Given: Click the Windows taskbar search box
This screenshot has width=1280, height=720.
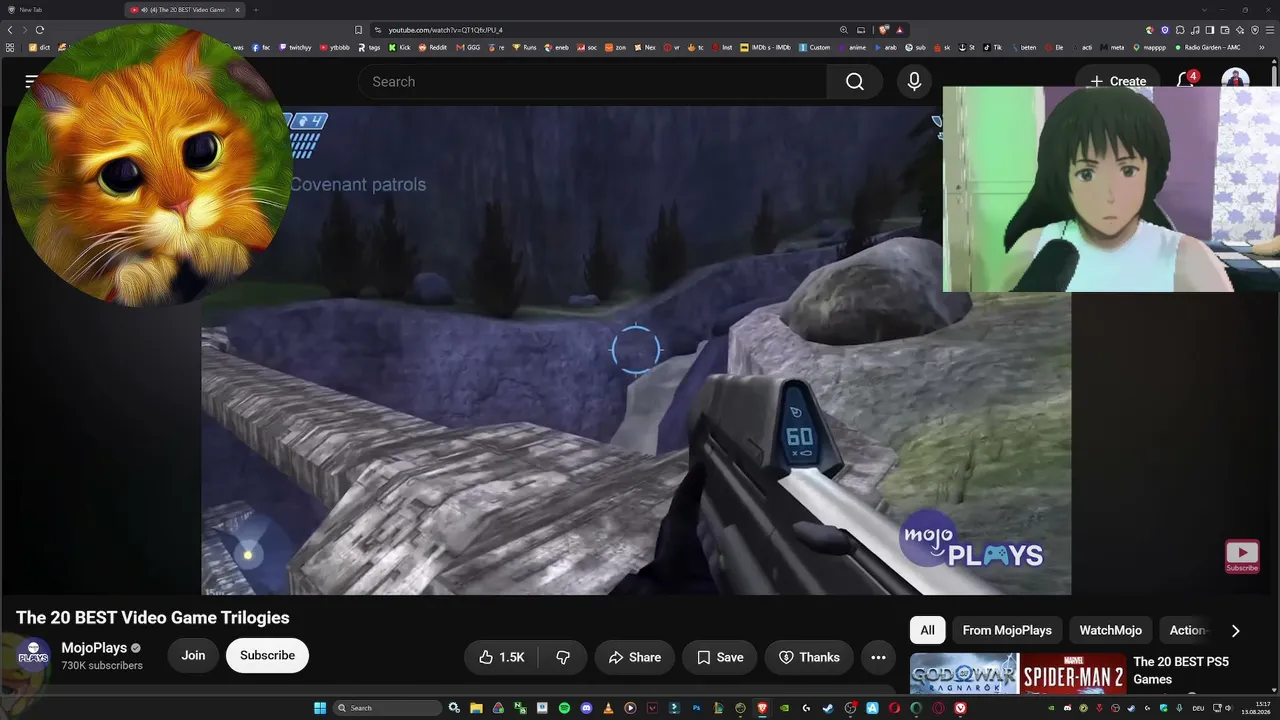Looking at the screenshot, I should 388,708.
